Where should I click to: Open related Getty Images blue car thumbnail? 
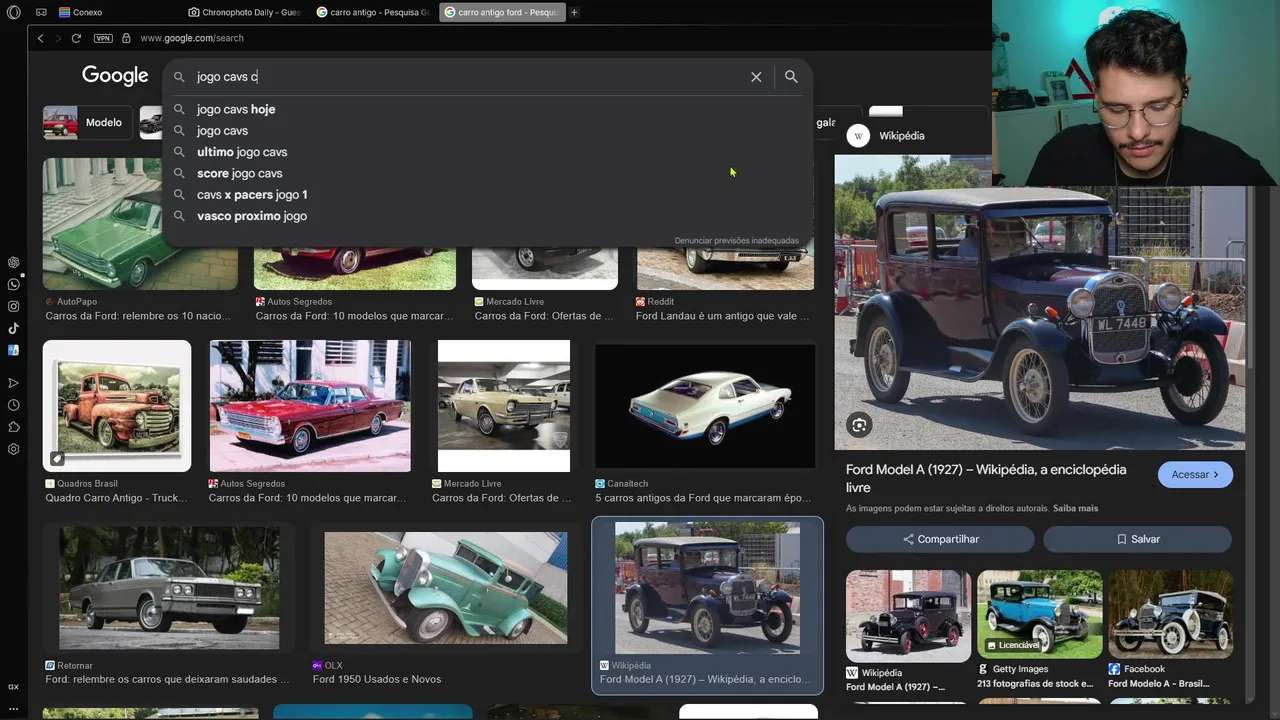(x=1040, y=614)
